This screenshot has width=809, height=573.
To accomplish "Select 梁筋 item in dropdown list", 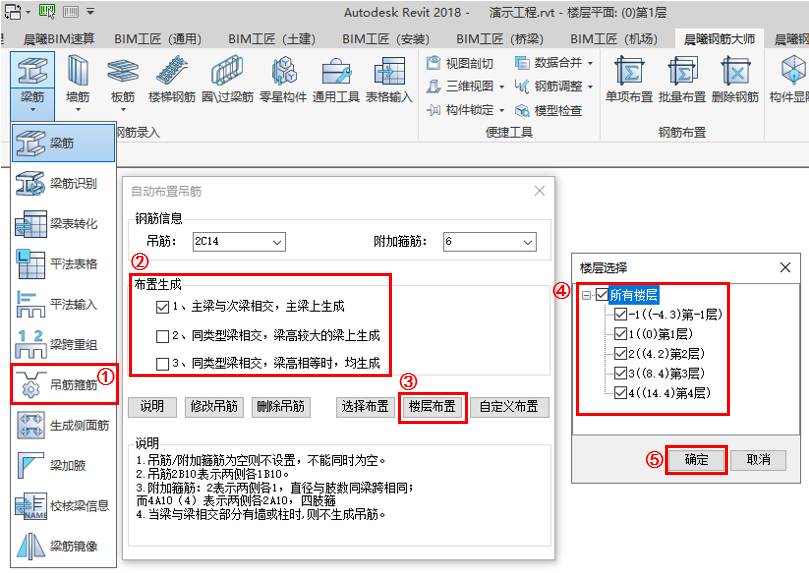I will tap(63, 143).
